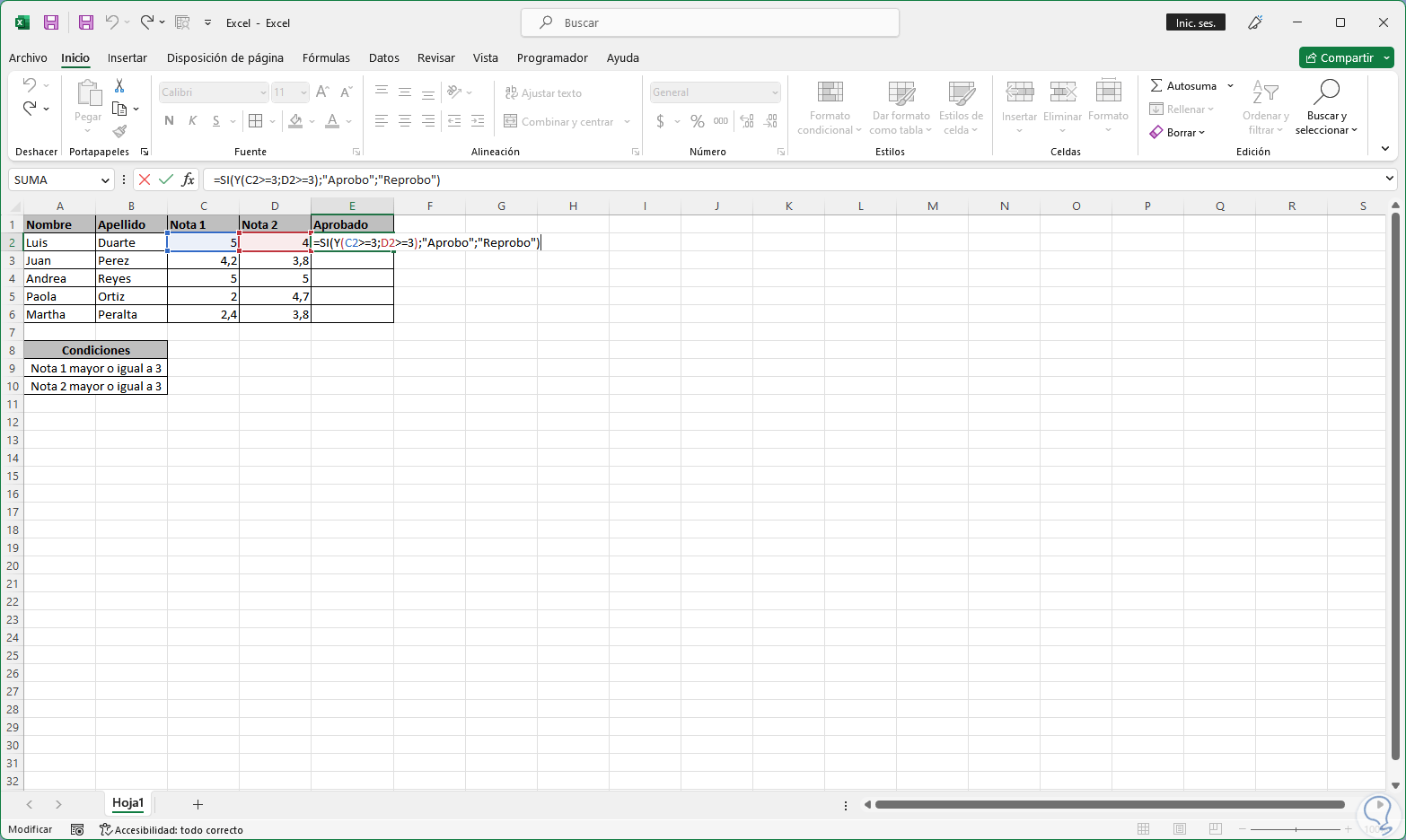Select the Hoja1 sheet tab
The image size is (1406, 840).
point(127,803)
